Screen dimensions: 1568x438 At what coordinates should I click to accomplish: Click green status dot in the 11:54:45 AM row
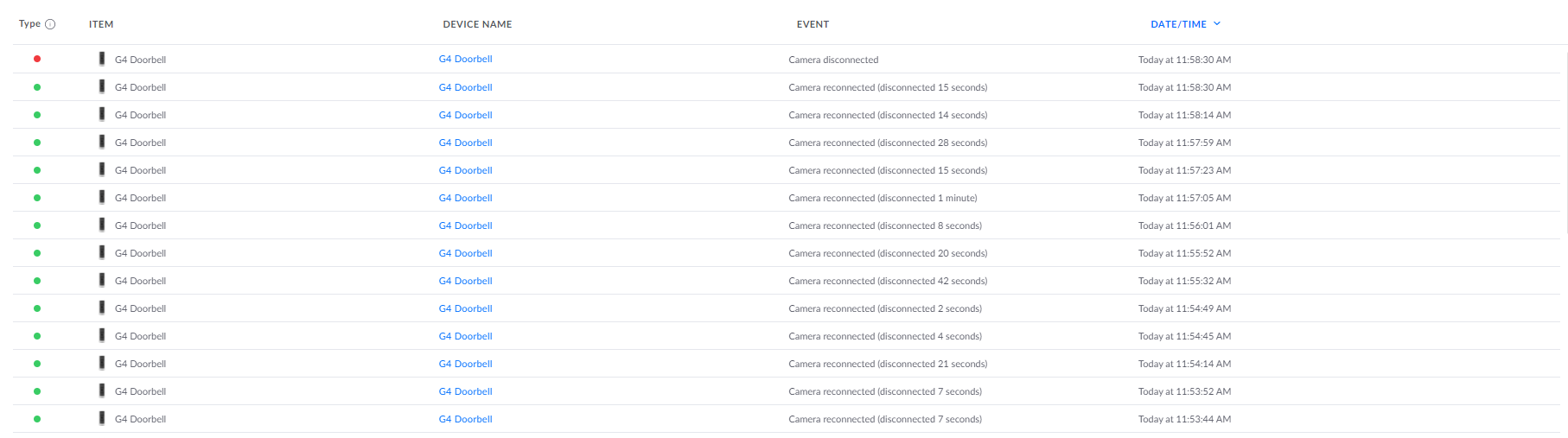click(37, 336)
